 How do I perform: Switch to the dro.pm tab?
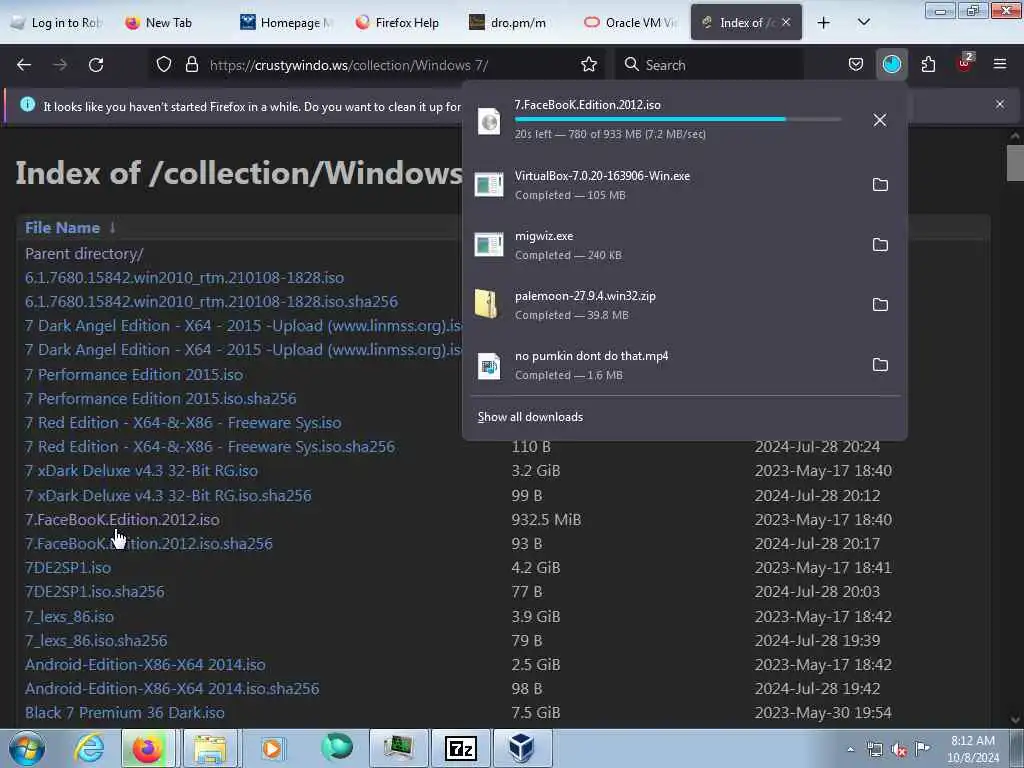coord(516,22)
